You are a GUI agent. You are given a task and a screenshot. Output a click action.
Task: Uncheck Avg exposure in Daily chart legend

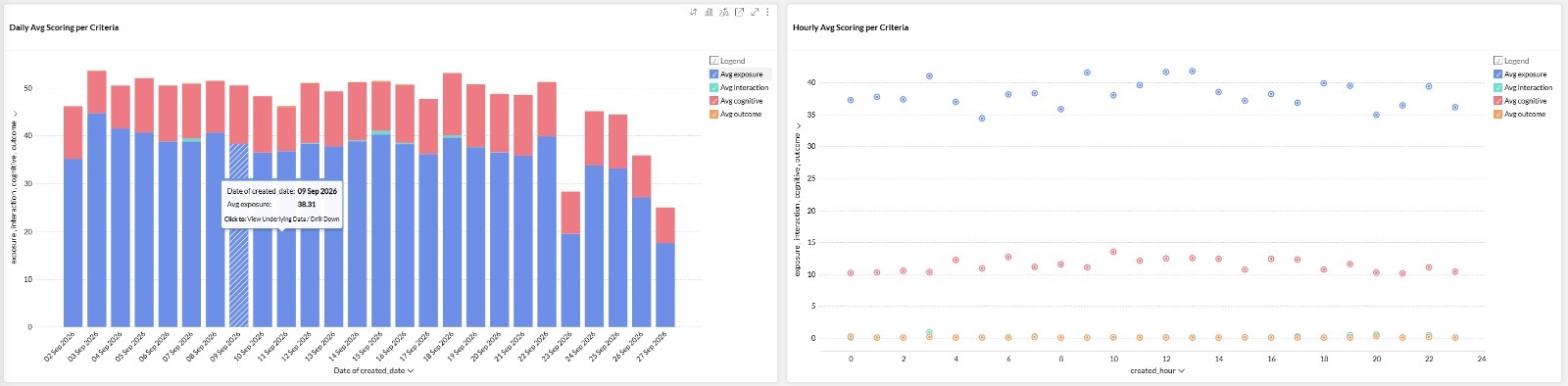tap(714, 74)
